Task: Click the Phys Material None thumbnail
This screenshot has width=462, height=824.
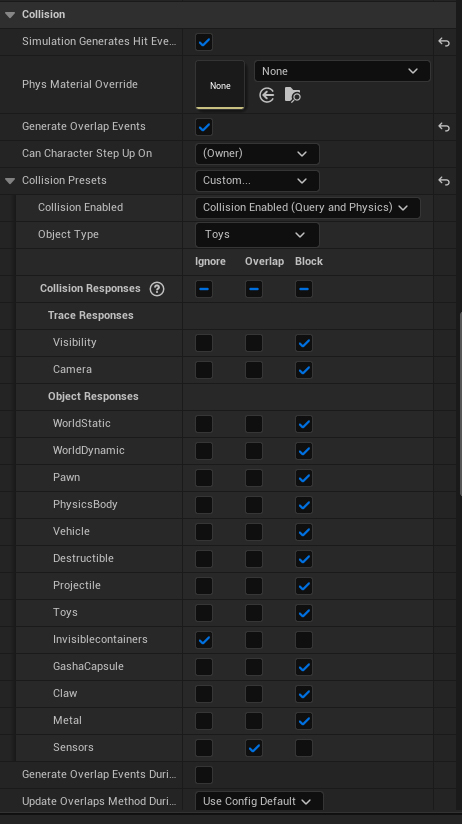Action: pyautogui.click(x=220, y=85)
